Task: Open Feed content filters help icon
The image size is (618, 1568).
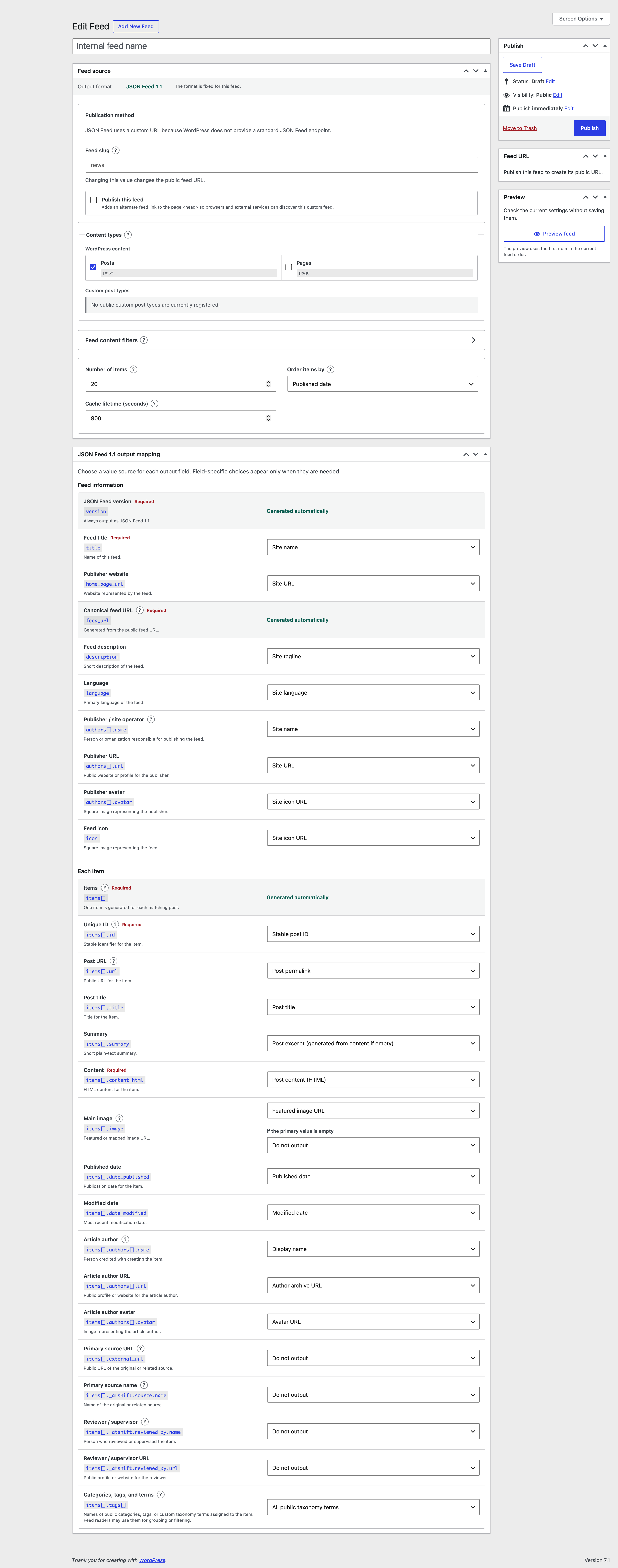Action: 144,340
